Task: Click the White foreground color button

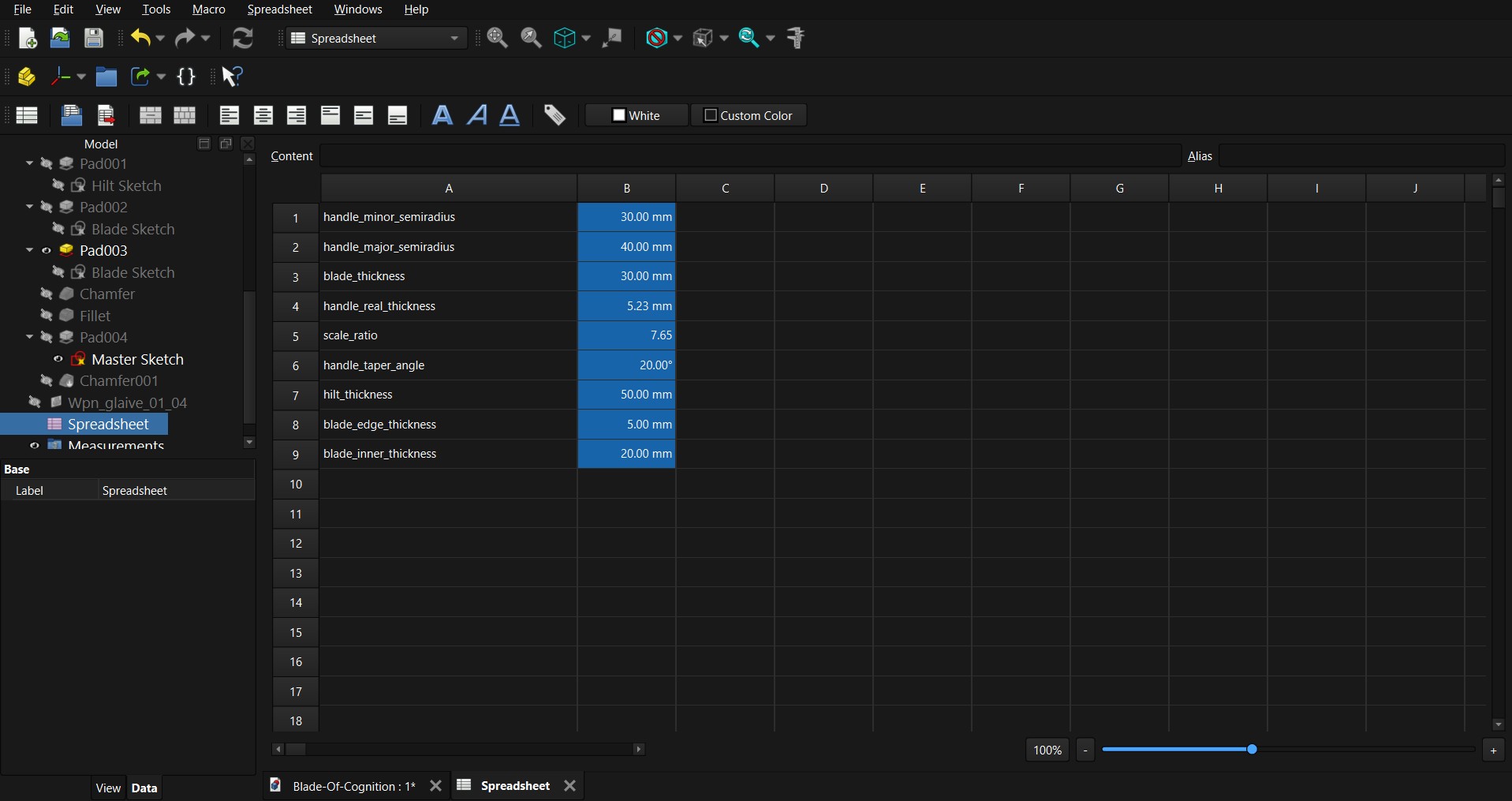Action: click(637, 115)
